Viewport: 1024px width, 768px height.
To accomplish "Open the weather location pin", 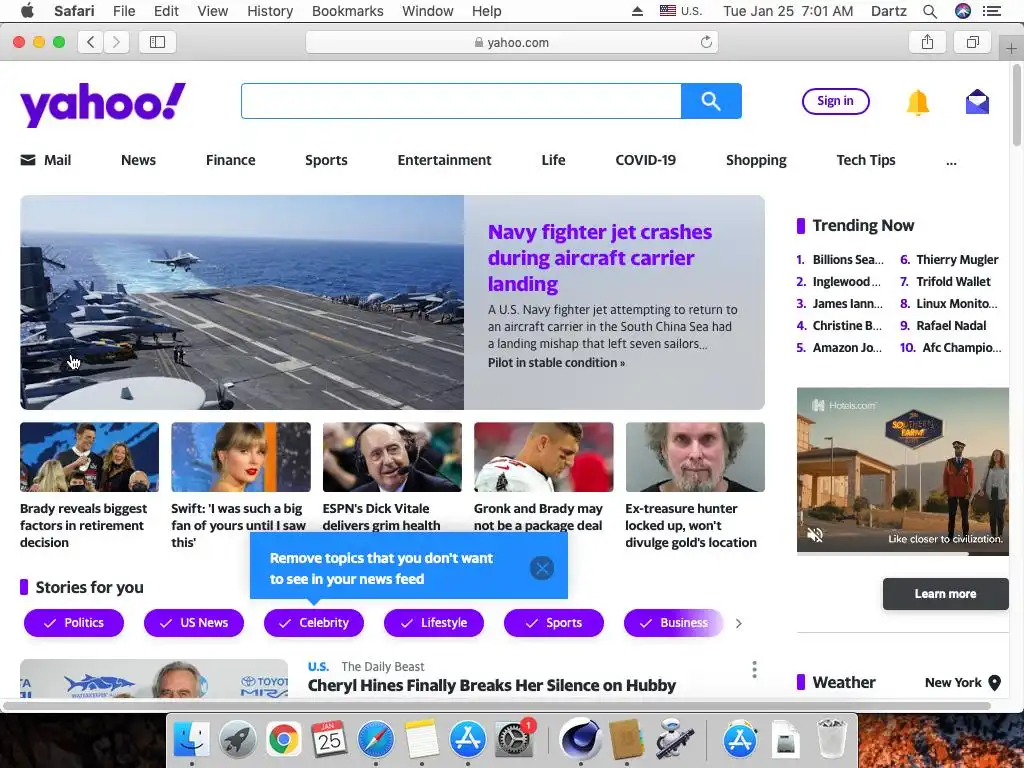I will 995,682.
